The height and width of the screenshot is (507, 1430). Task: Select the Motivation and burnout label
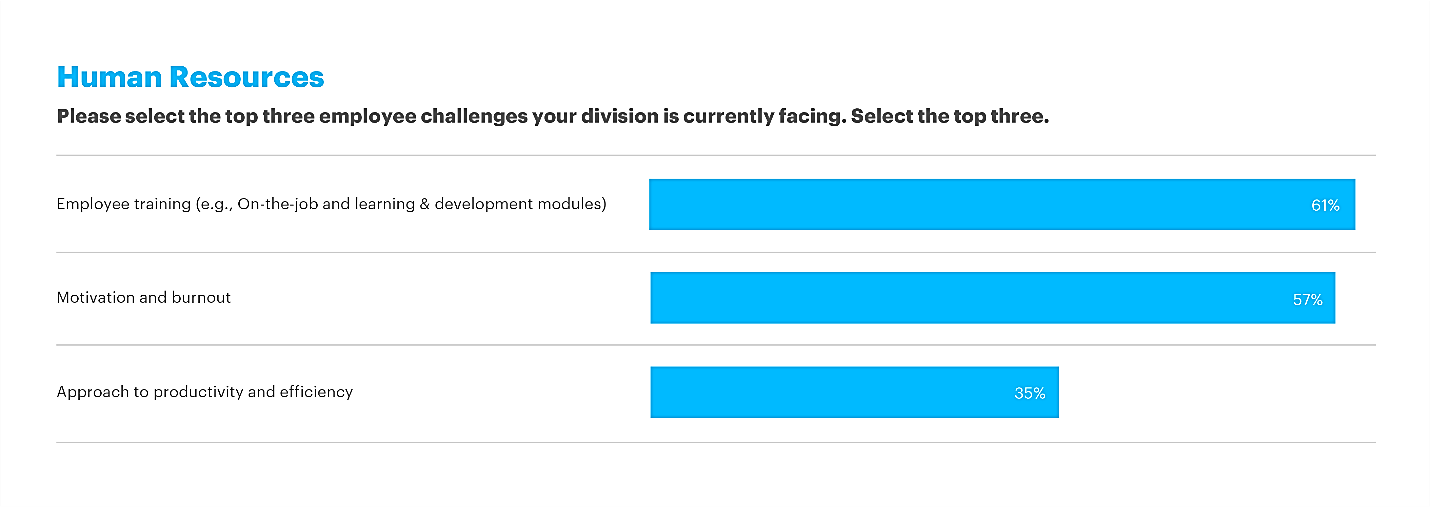tap(143, 297)
